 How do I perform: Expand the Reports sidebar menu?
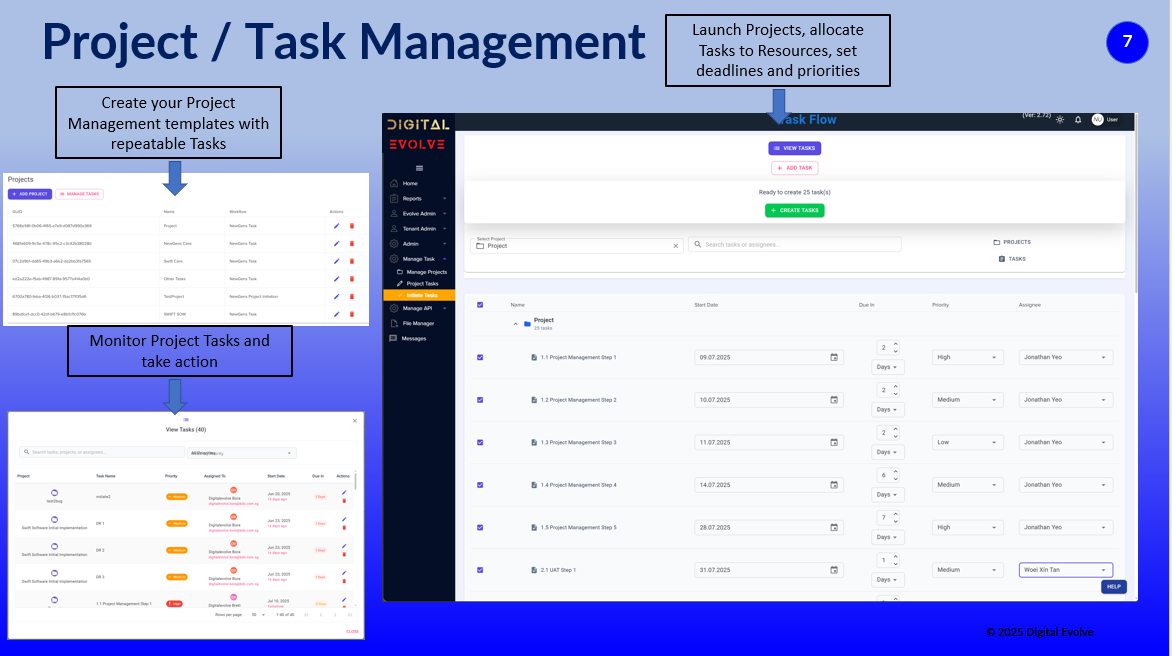pos(419,199)
